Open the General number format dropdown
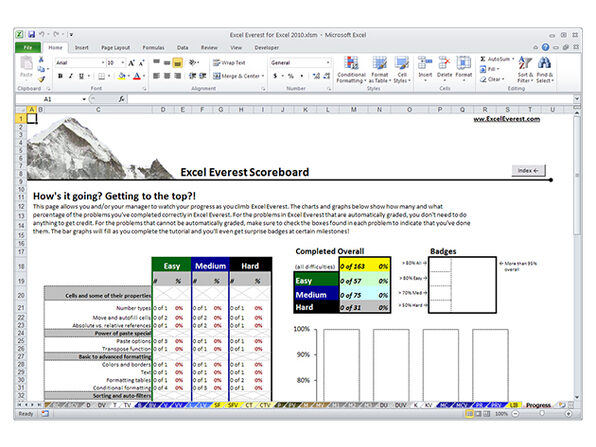This screenshot has height=447, width=596. (x=328, y=62)
